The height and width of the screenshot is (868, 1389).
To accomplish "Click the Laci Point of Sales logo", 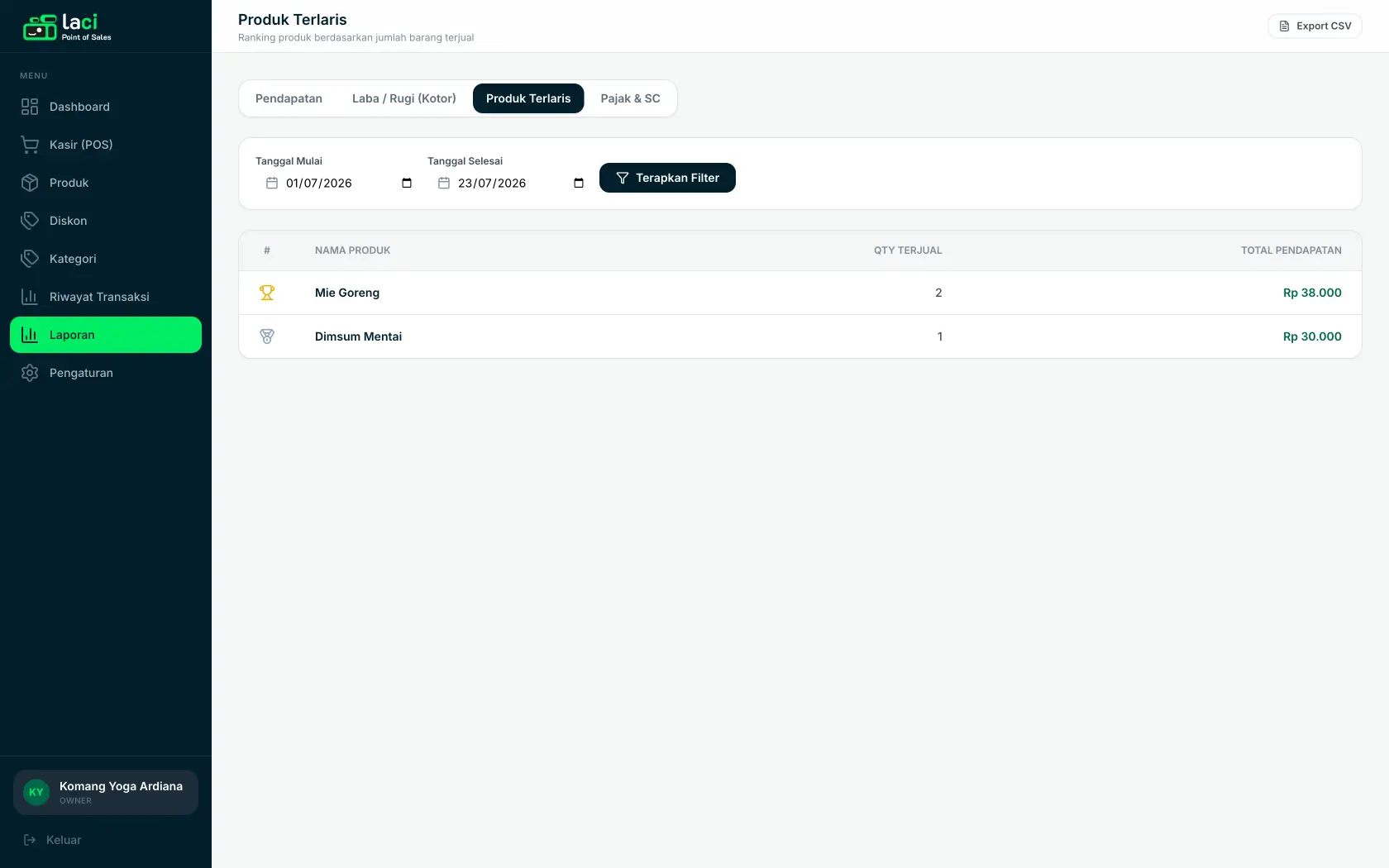I will (x=67, y=26).
